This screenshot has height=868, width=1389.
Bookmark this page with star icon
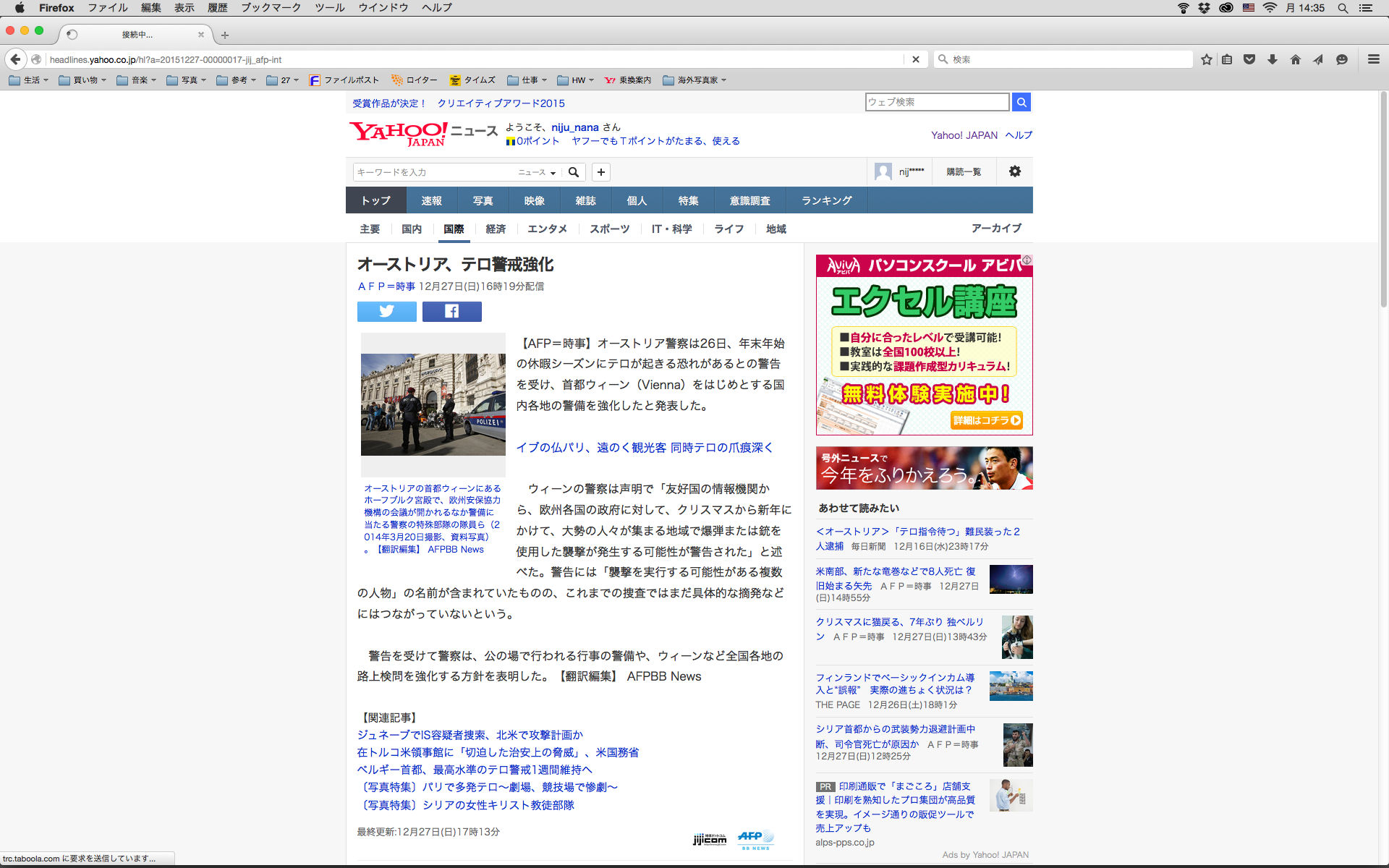click(x=1206, y=59)
